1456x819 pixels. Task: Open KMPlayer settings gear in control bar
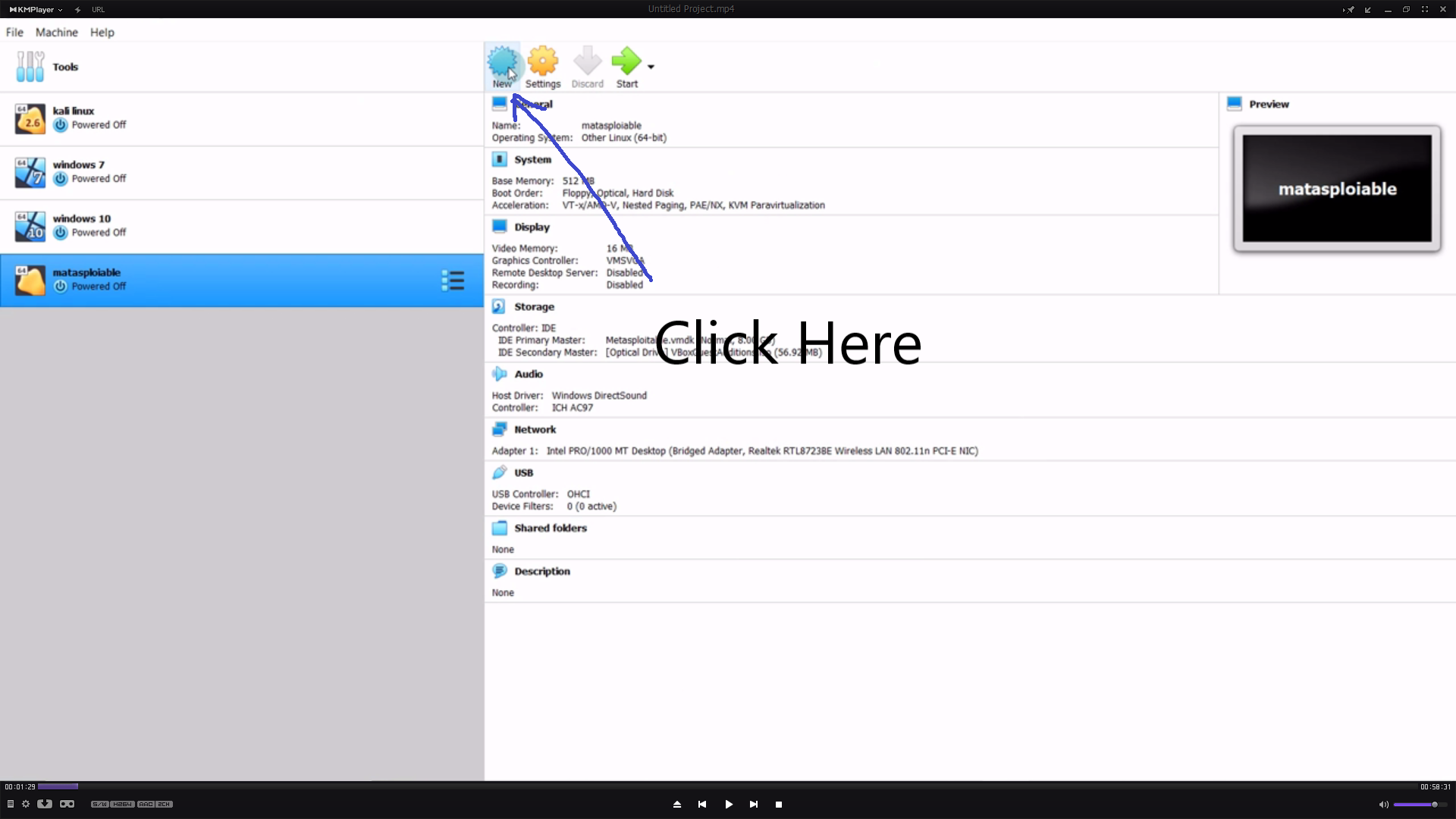(26, 804)
